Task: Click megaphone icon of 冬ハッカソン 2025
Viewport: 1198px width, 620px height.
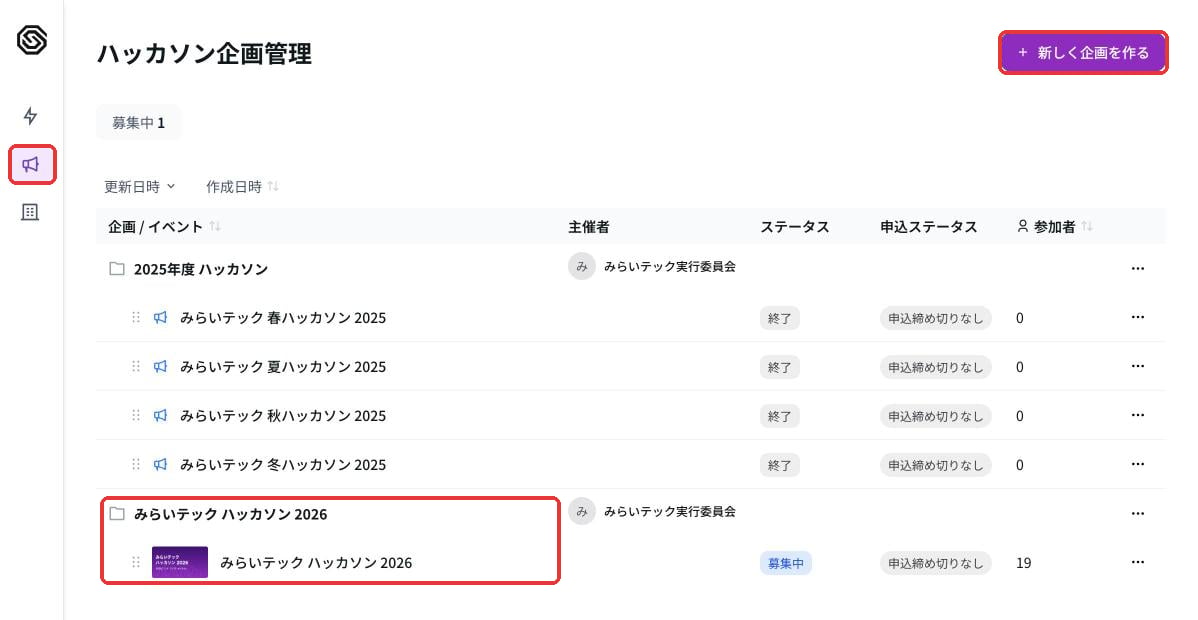Action: [160, 464]
